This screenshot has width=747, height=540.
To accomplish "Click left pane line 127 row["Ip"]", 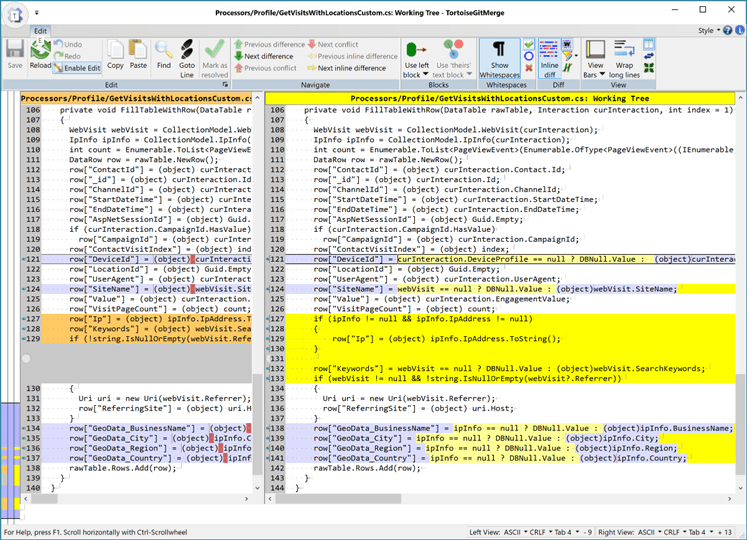I will coord(147,319).
